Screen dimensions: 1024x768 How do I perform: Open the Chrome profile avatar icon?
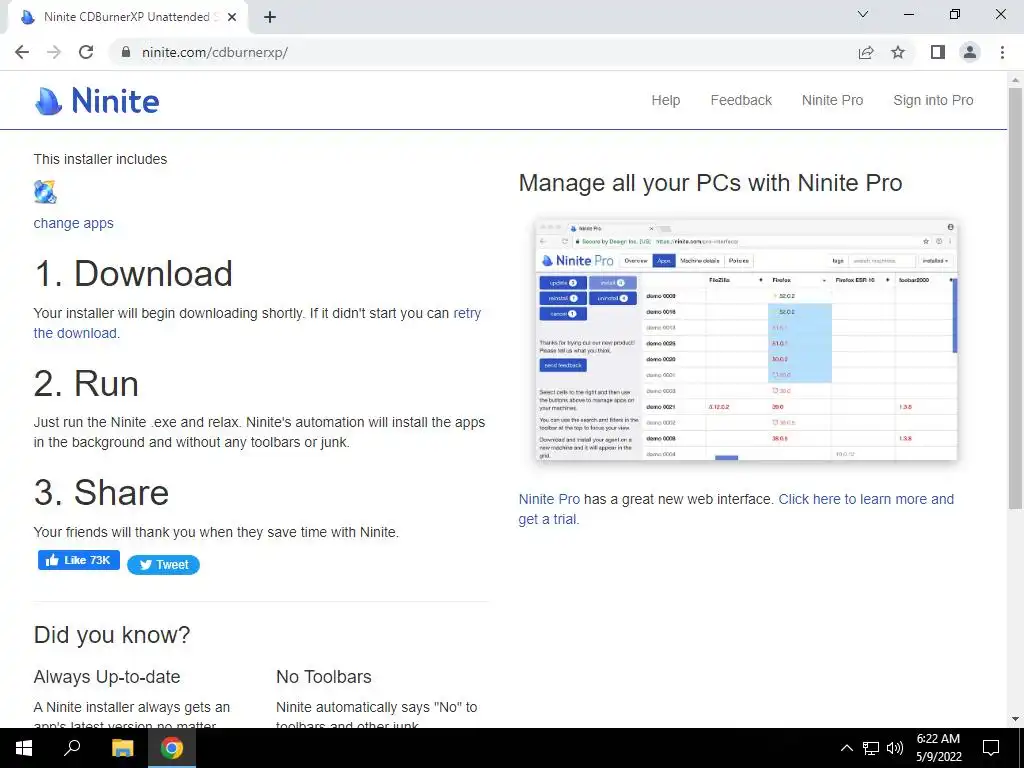(x=970, y=52)
